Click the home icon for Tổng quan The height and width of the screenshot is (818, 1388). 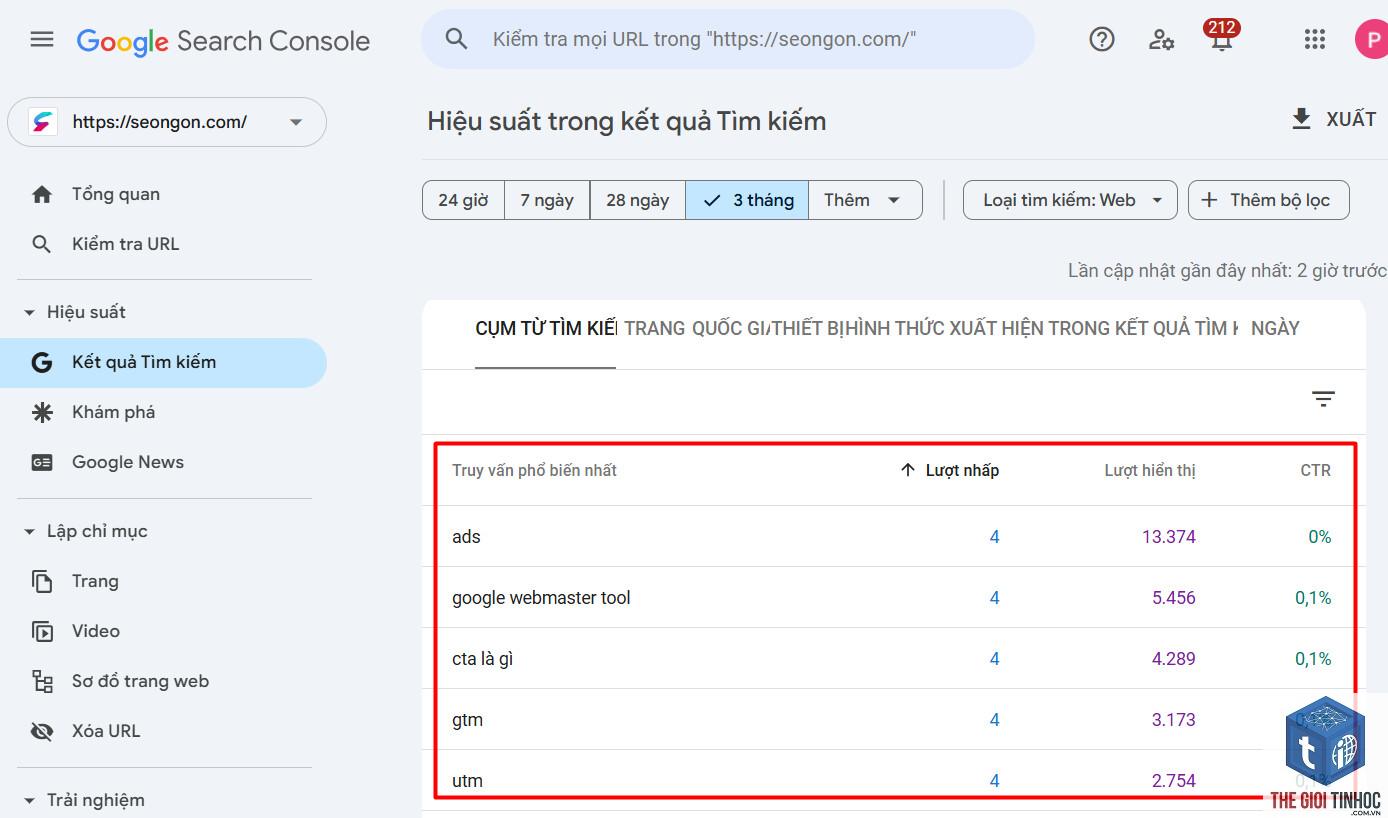point(42,194)
